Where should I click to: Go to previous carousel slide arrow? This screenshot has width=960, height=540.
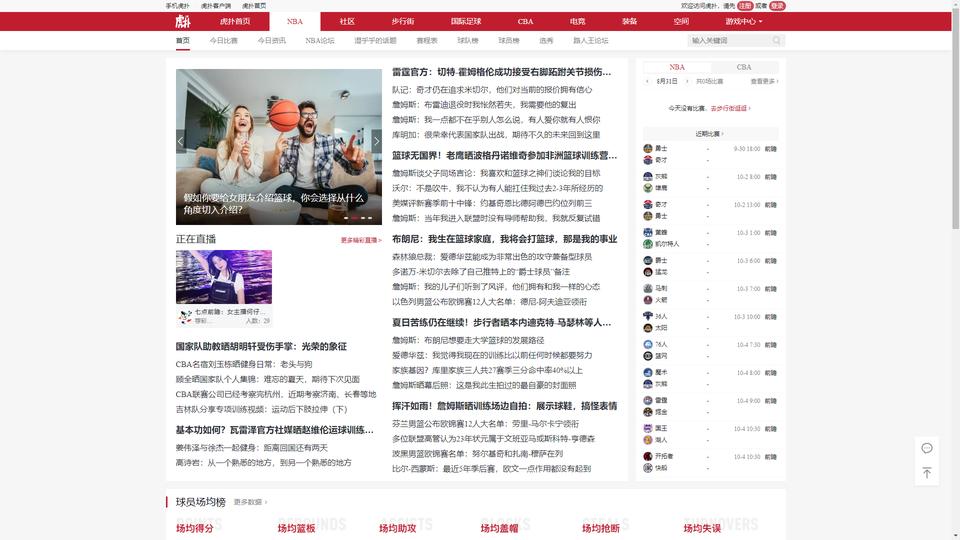tap(180, 141)
